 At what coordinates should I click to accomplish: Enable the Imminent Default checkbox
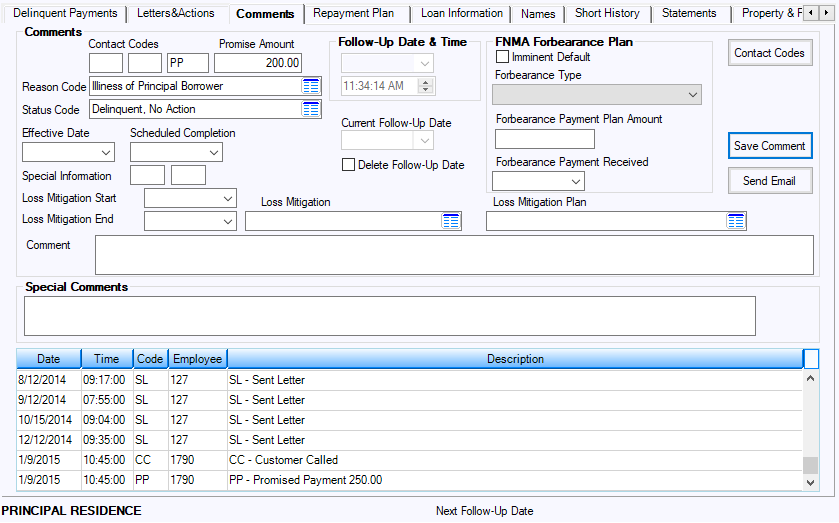pyautogui.click(x=503, y=57)
